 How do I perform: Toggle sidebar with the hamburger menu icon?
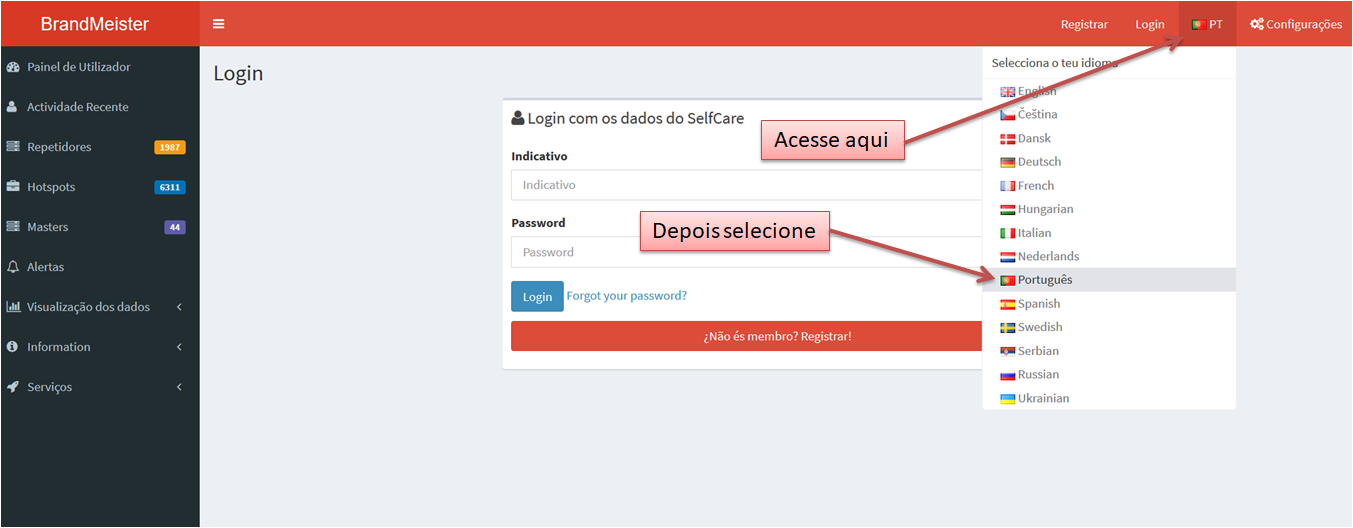pyautogui.click(x=218, y=24)
